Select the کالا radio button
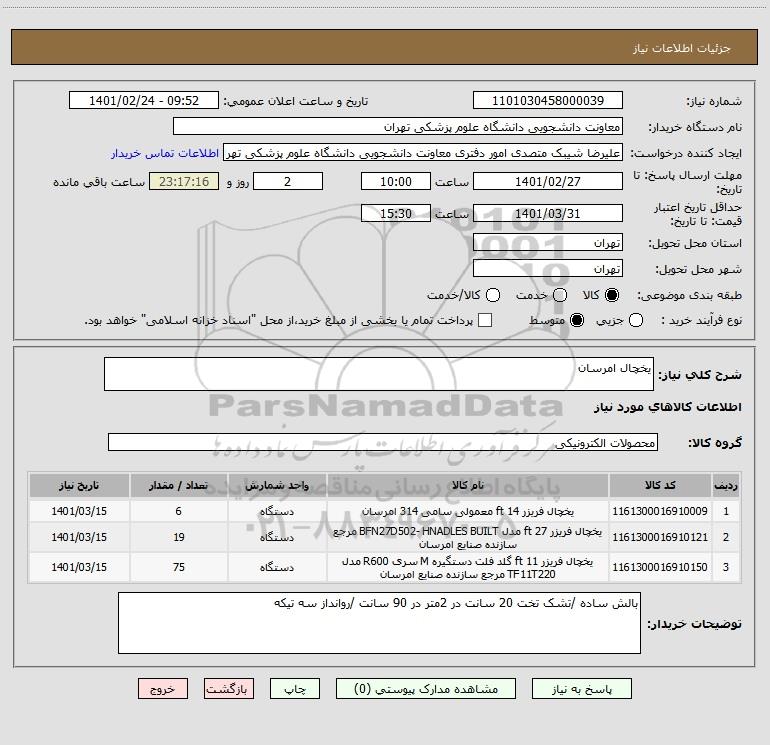Viewport: 770px width, 745px height. point(612,295)
